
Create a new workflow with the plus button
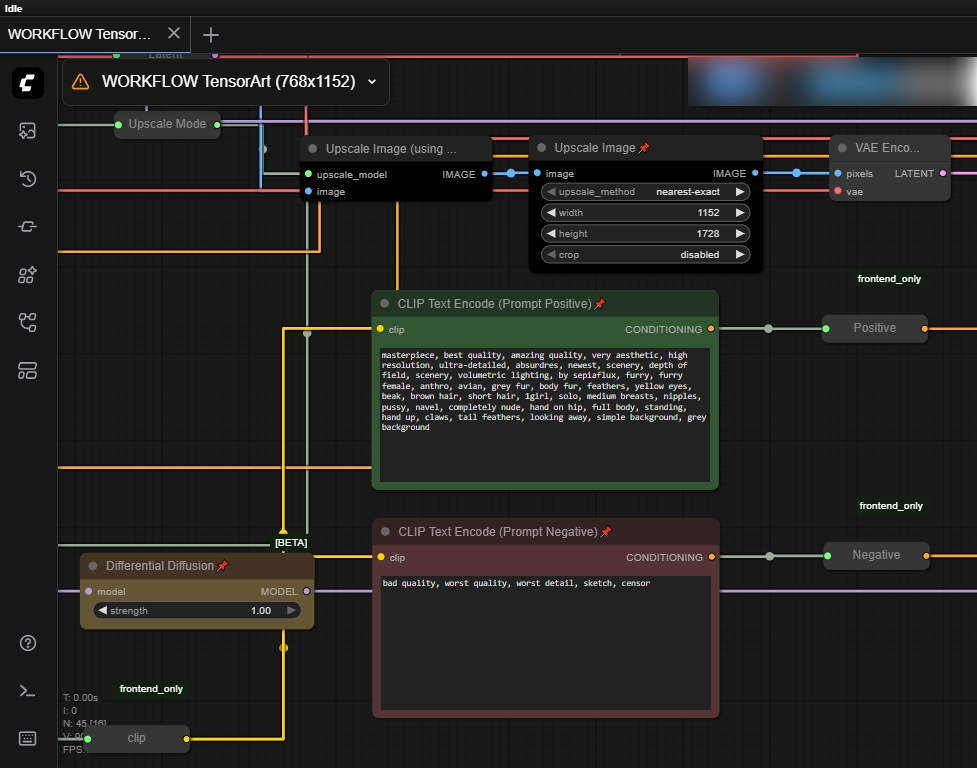[210, 33]
